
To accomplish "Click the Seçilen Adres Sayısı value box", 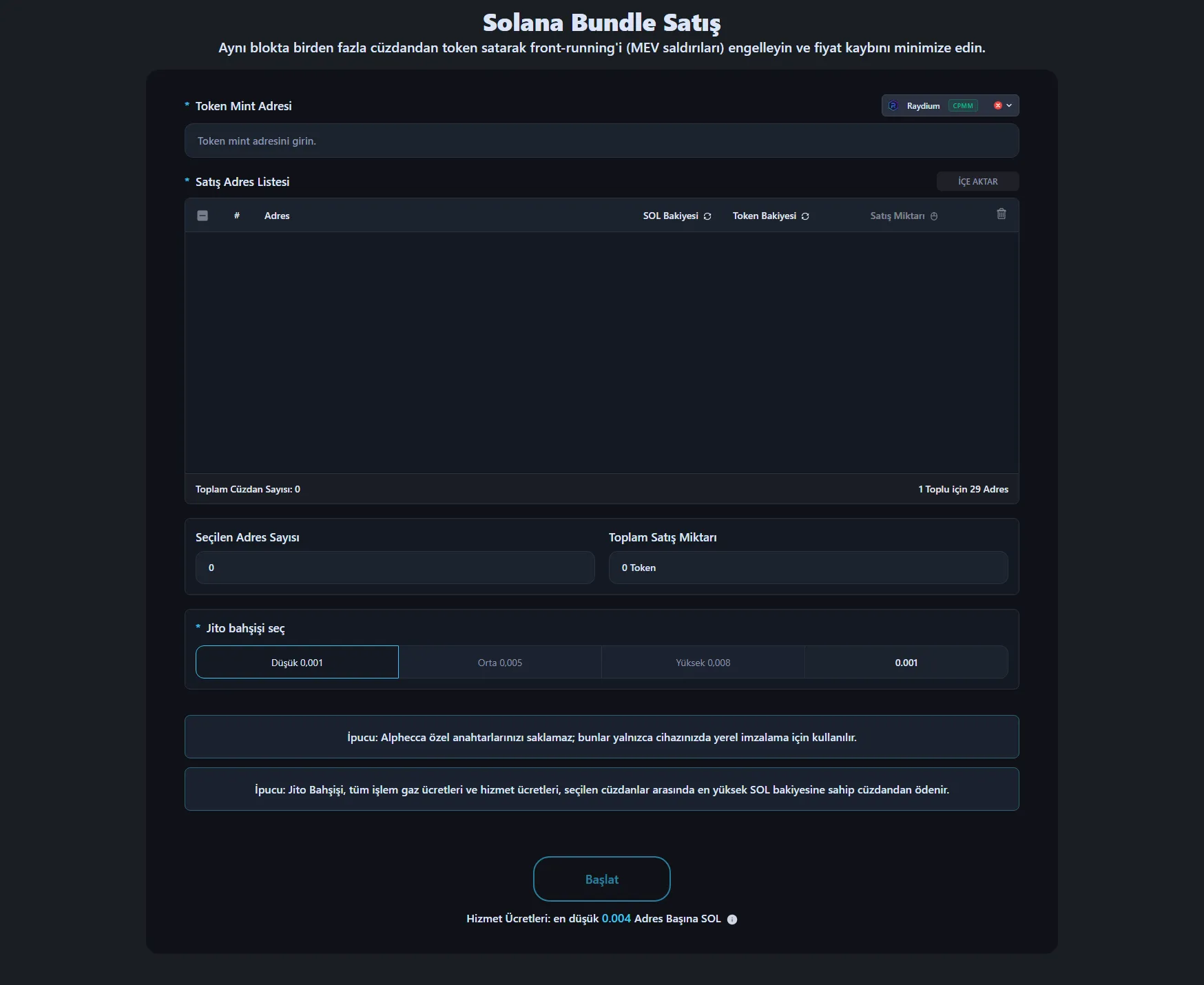I will 395,568.
